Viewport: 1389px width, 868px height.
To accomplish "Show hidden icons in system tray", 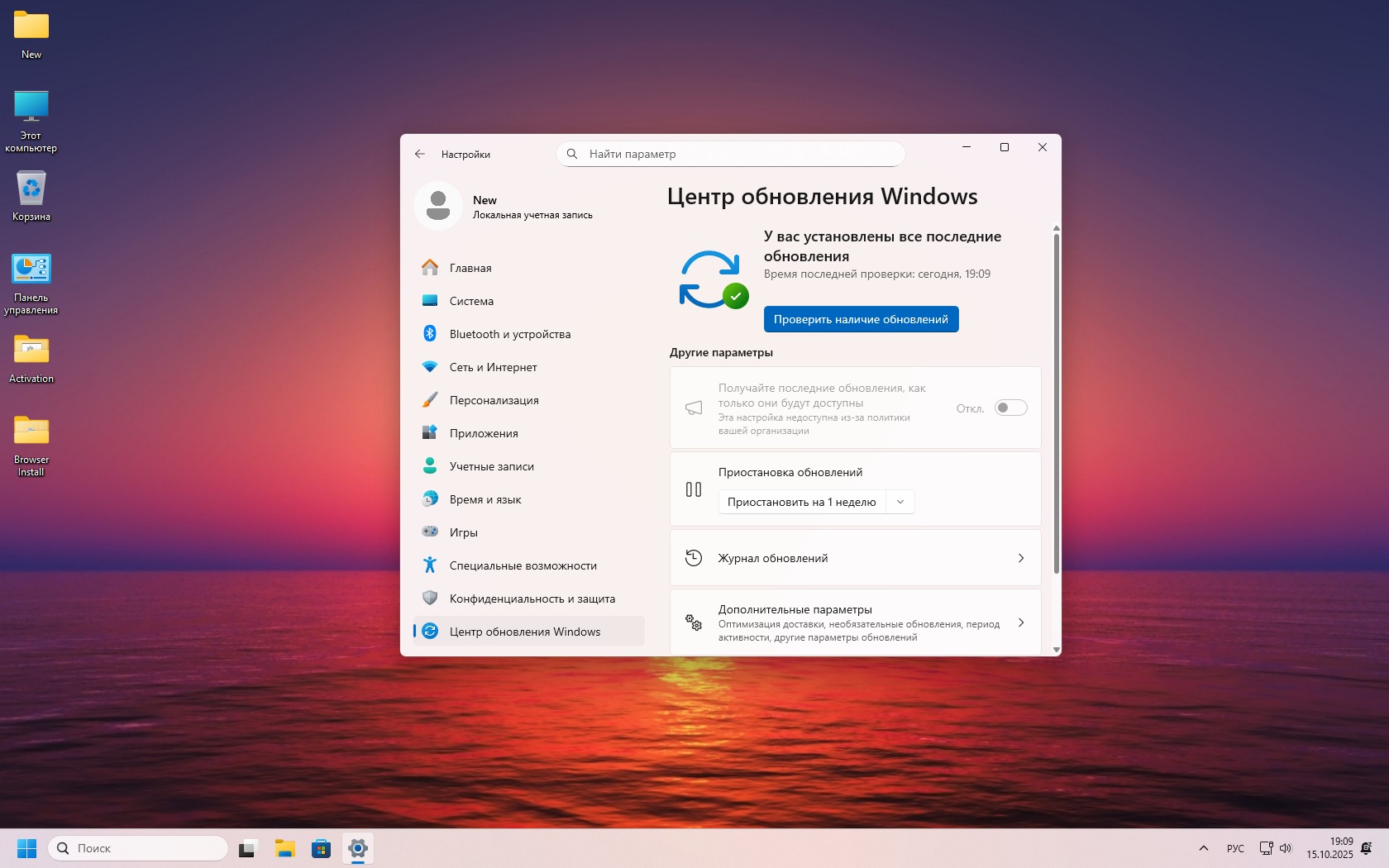I will (x=1204, y=848).
